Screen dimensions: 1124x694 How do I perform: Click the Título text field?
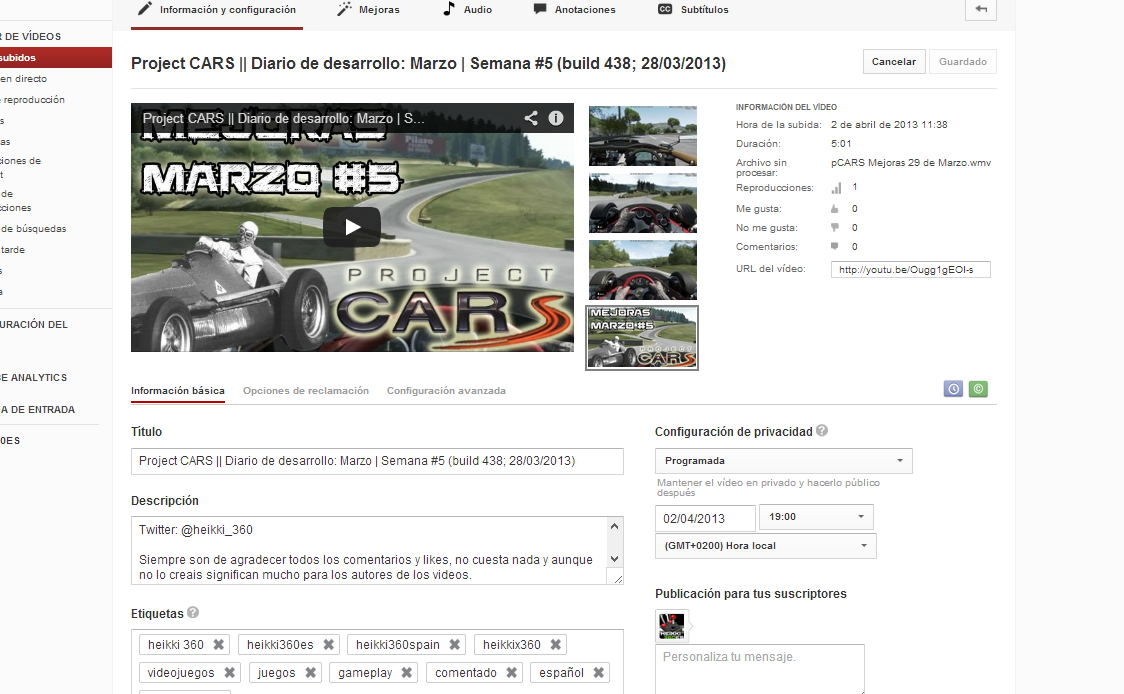[x=377, y=461]
